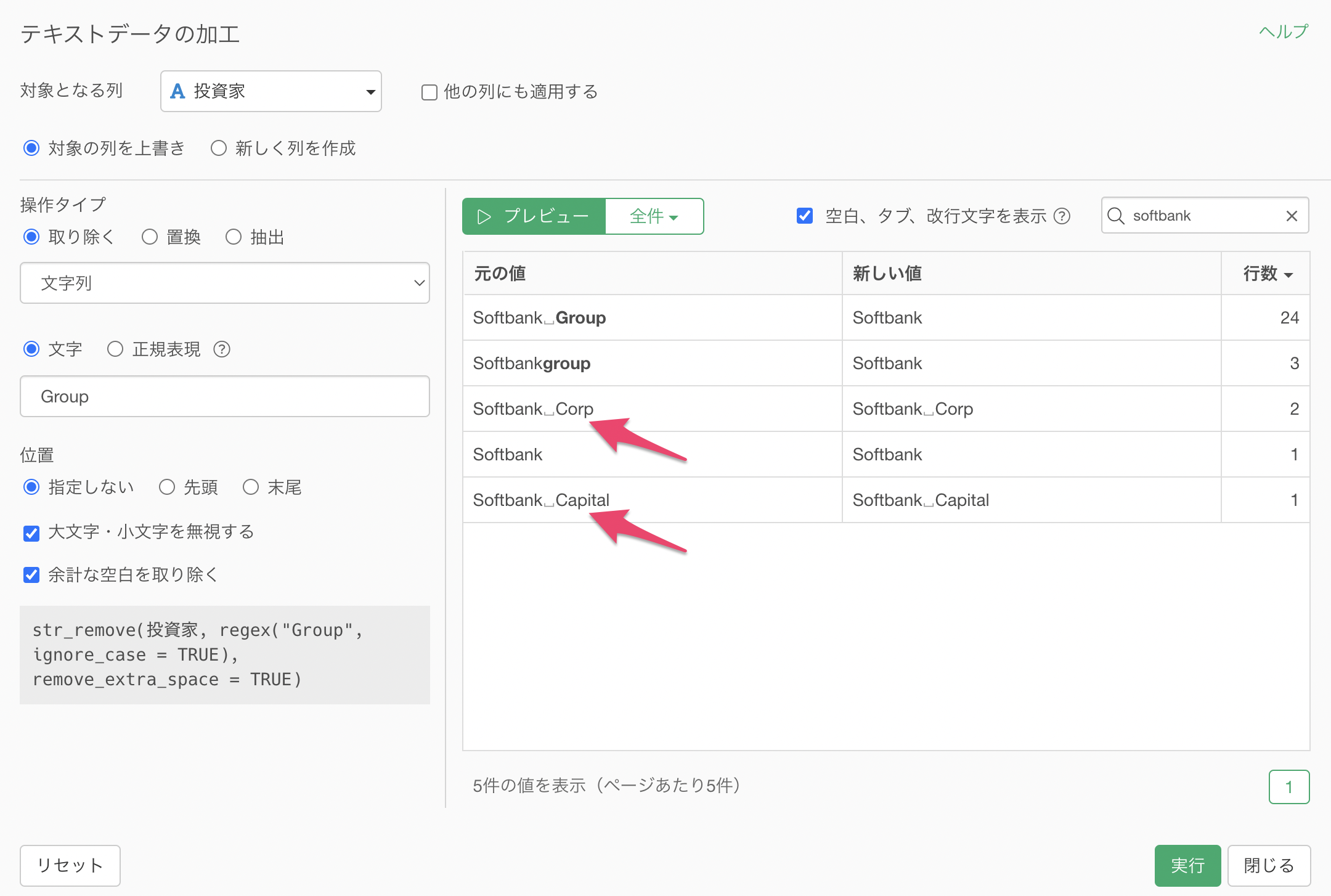Clear the softbank search with X

point(1292,216)
